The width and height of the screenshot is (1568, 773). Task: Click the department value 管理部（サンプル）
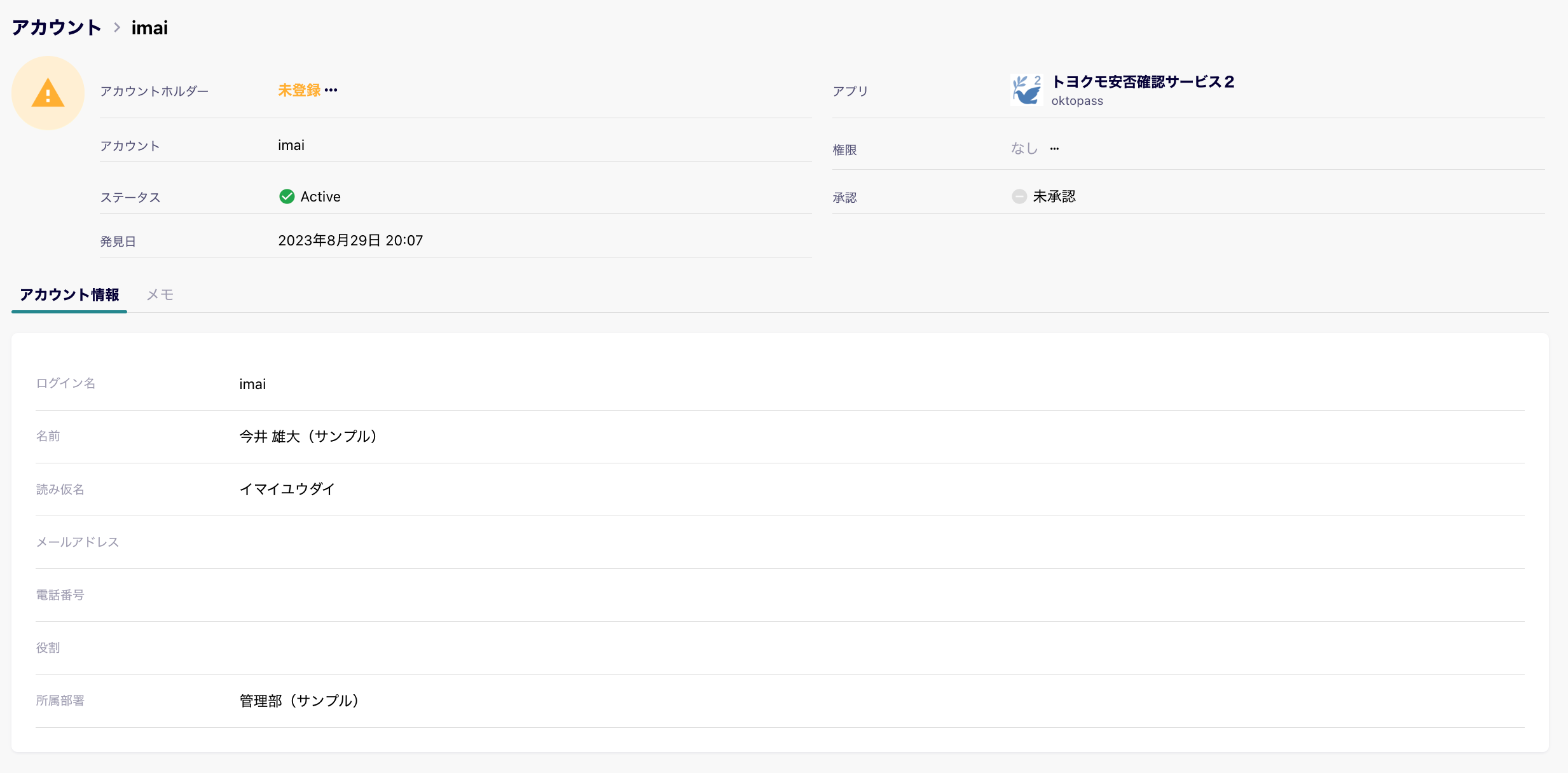pos(299,701)
